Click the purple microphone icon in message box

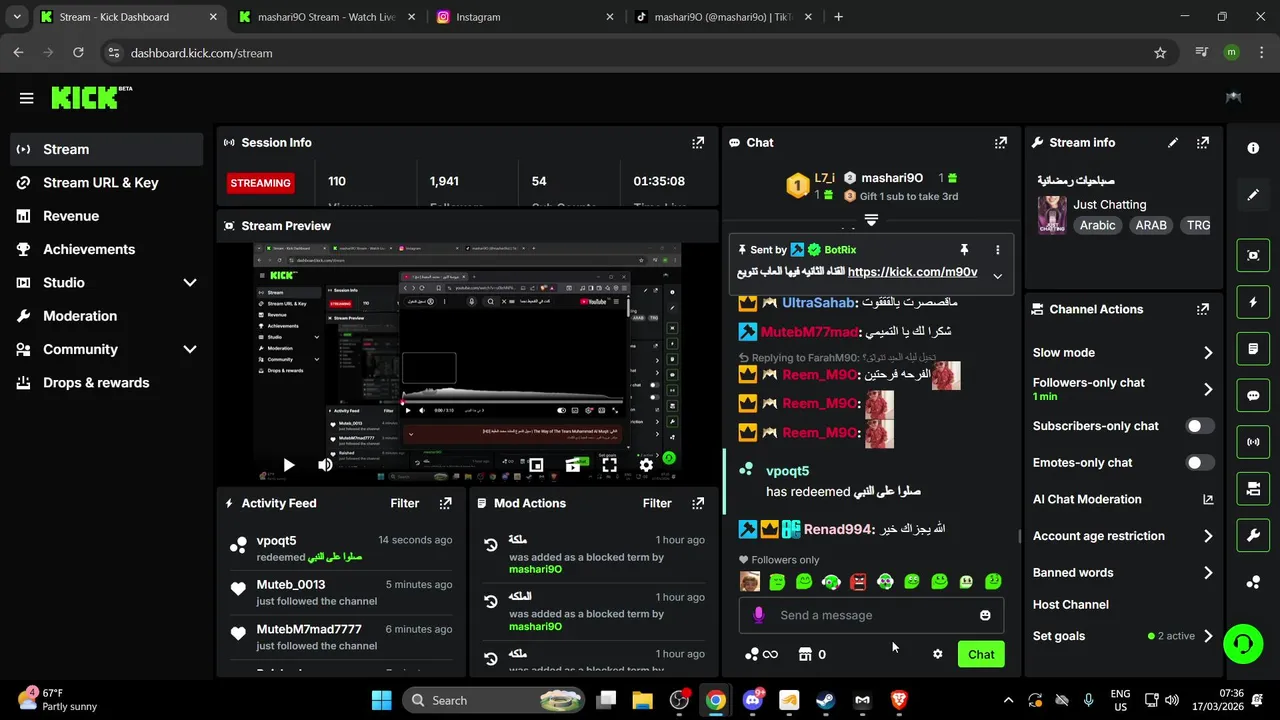(x=759, y=615)
